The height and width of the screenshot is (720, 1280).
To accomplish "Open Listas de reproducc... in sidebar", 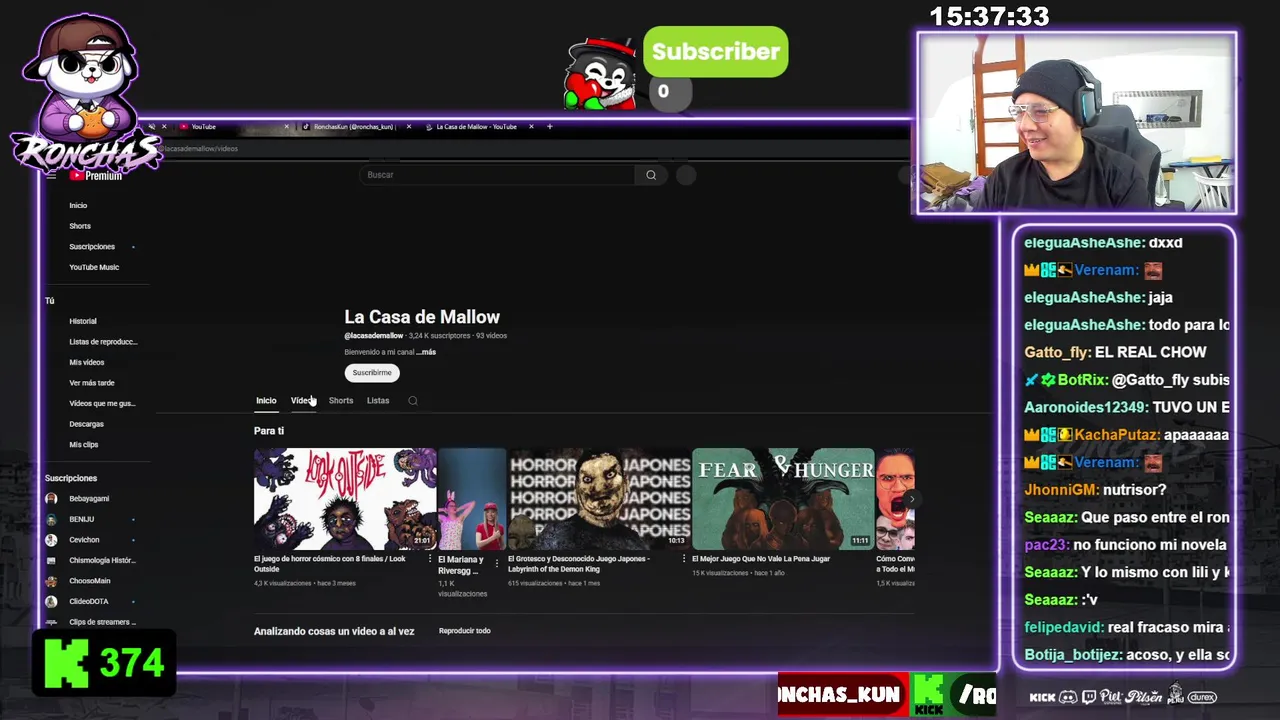I will tap(103, 342).
